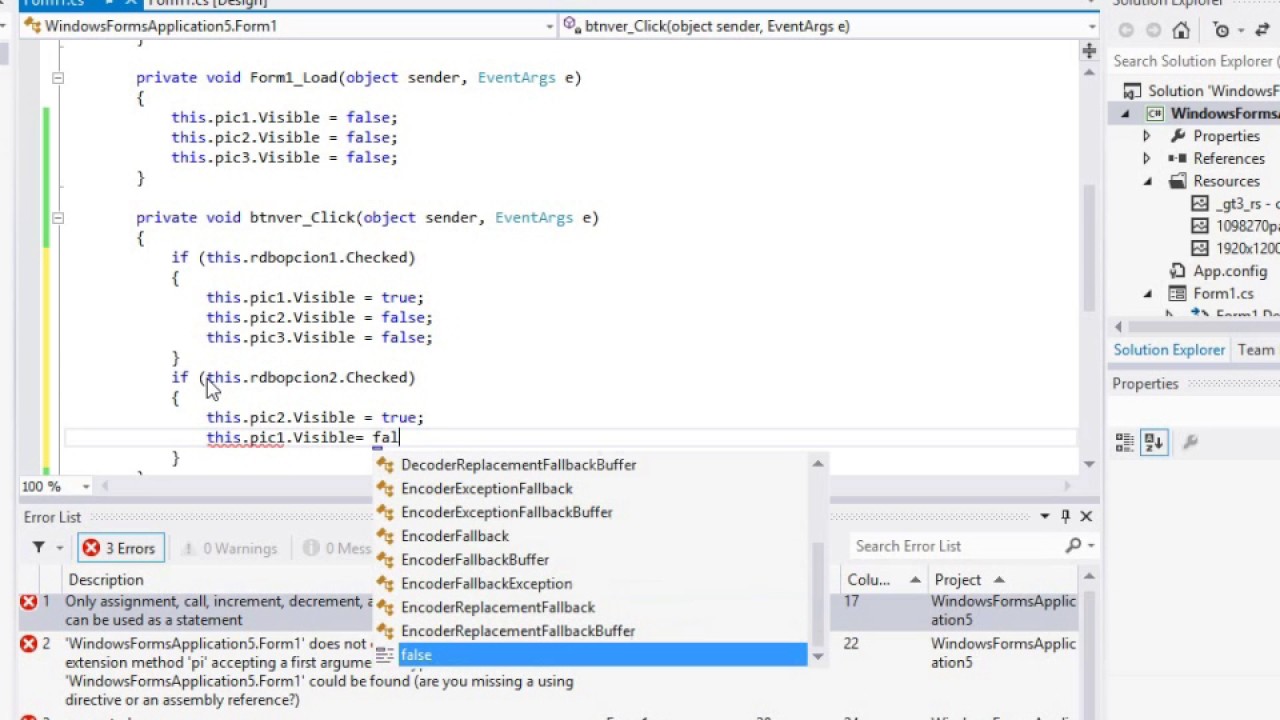The height and width of the screenshot is (720, 1280).
Task: Select the 1920x1200 image resource
Action: (x=1235, y=249)
